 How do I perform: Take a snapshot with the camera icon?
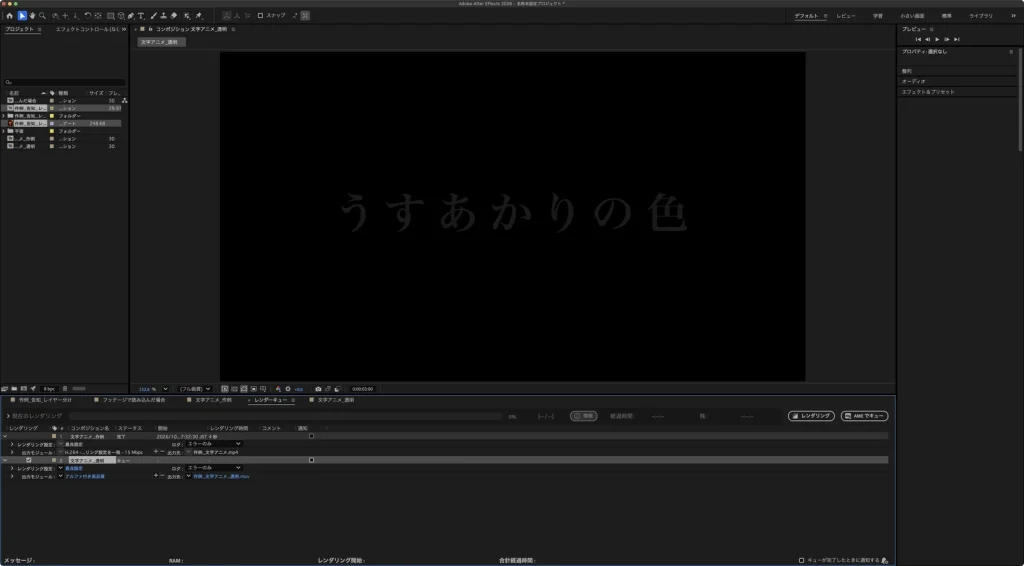tap(318, 389)
